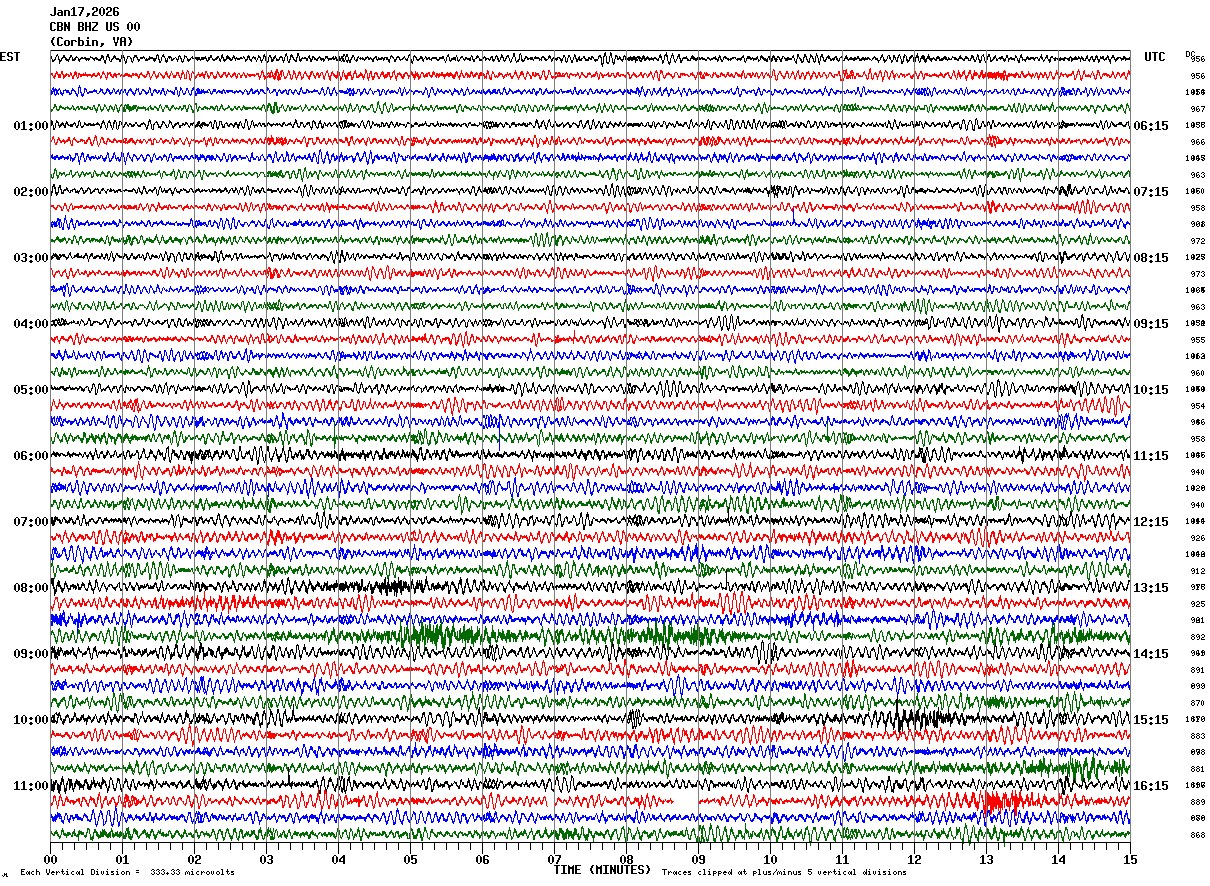Select the 02:00 EST row label
The image size is (1210, 886).
point(30,192)
